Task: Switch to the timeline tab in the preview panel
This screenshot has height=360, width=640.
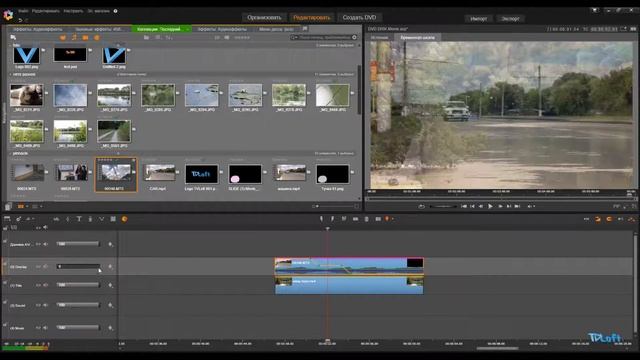Action: click(418, 38)
